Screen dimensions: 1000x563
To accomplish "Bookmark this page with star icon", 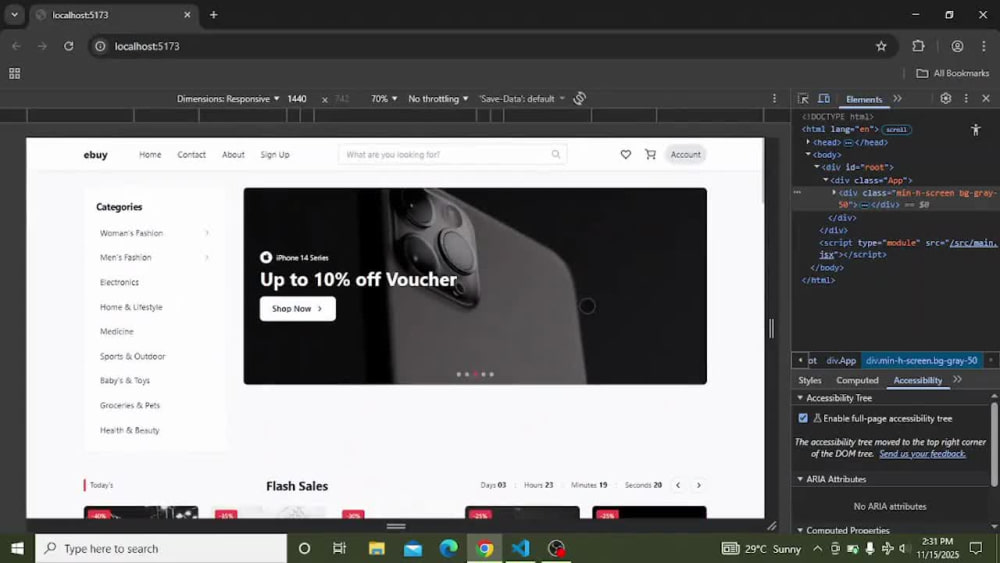I will (881, 46).
